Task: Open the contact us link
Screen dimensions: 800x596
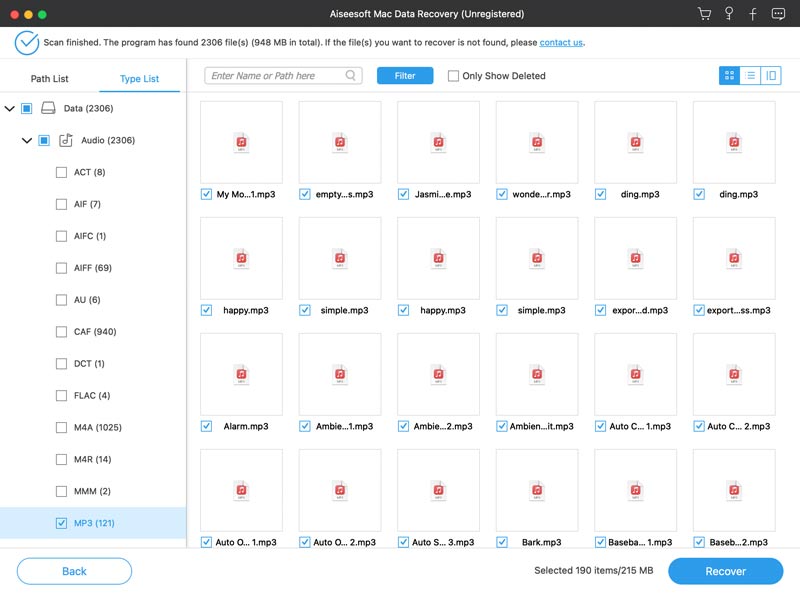Action: [561, 43]
